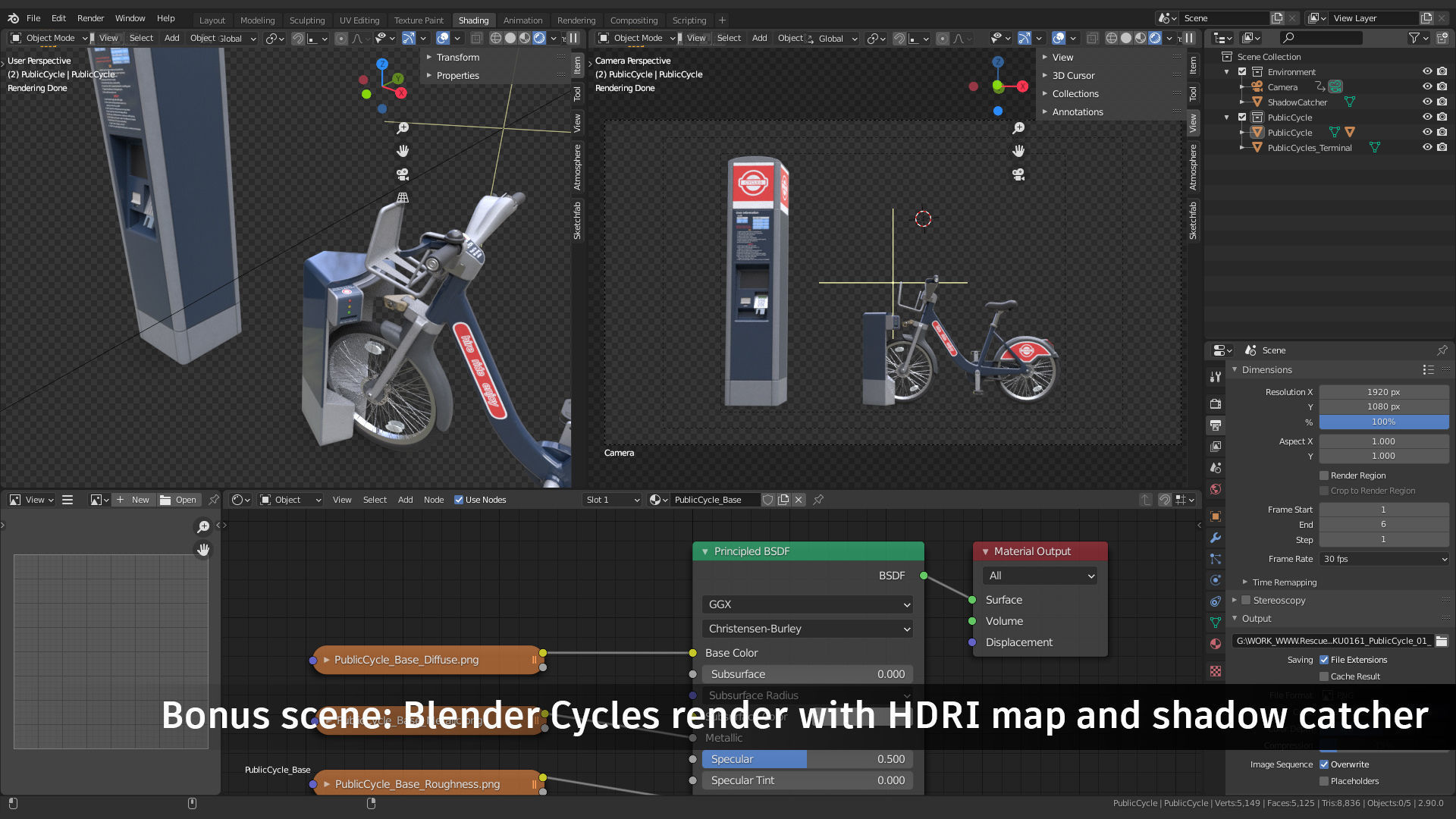The image size is (1456, 819).
Task: Click the pan hand gizmo in camera viewport
Action: (1018, 151)
